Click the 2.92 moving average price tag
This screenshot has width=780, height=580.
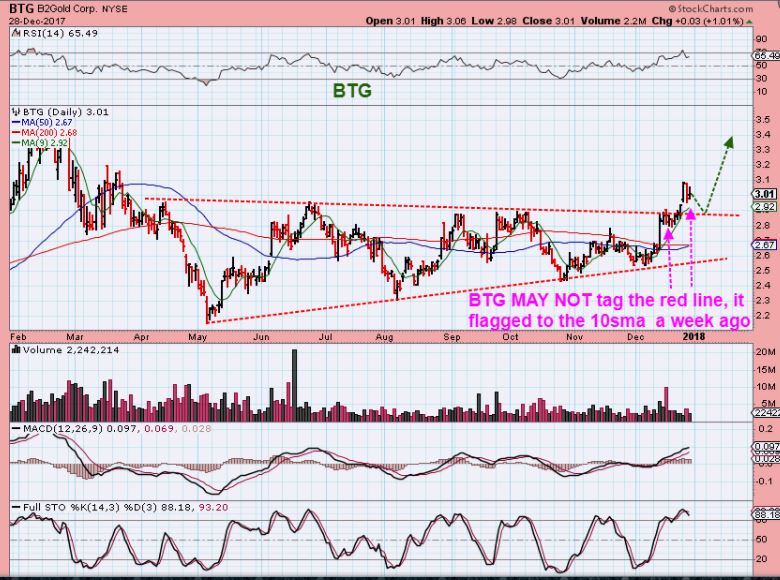point(764,207)
